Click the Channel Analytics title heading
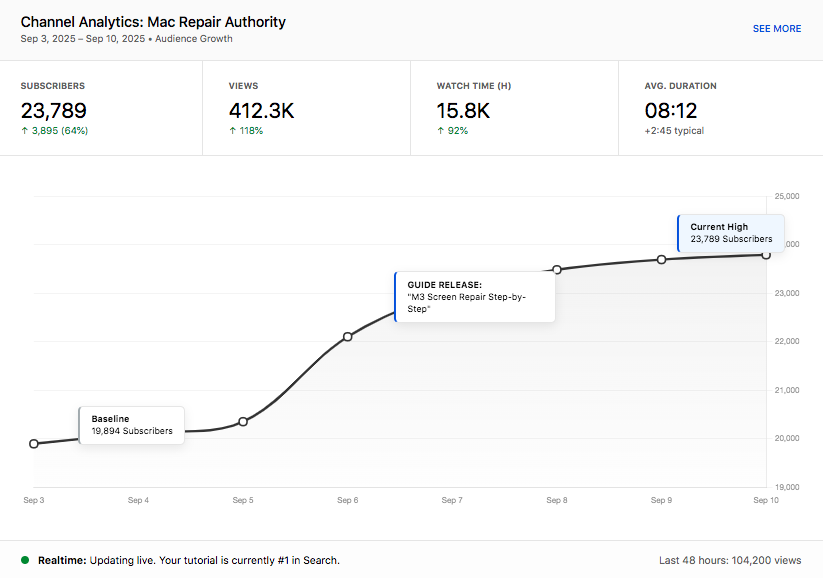 click(x=153, y=22)
